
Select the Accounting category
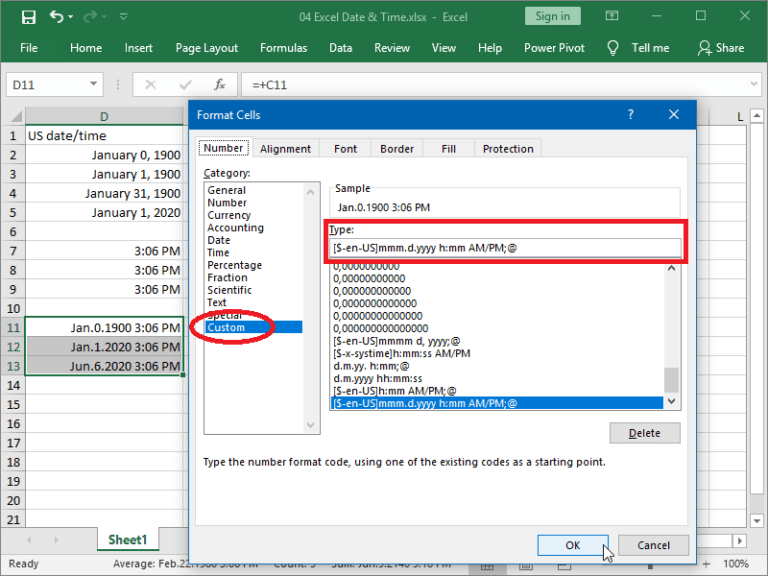(x=235, y=228)
